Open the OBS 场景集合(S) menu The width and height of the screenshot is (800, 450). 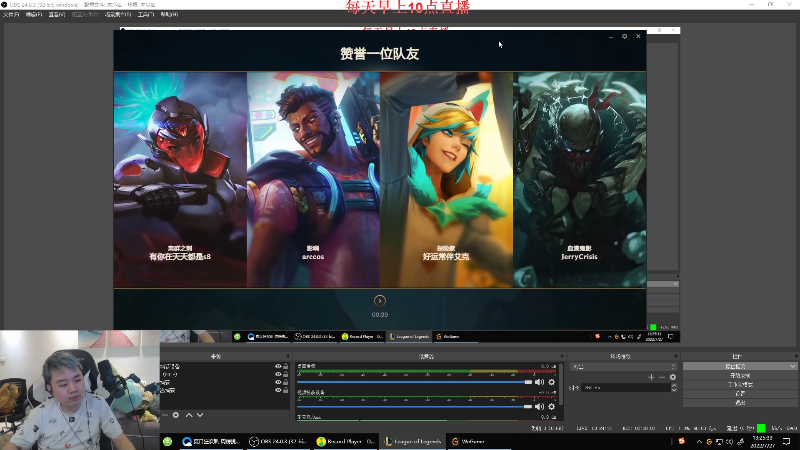click(118, 14)
